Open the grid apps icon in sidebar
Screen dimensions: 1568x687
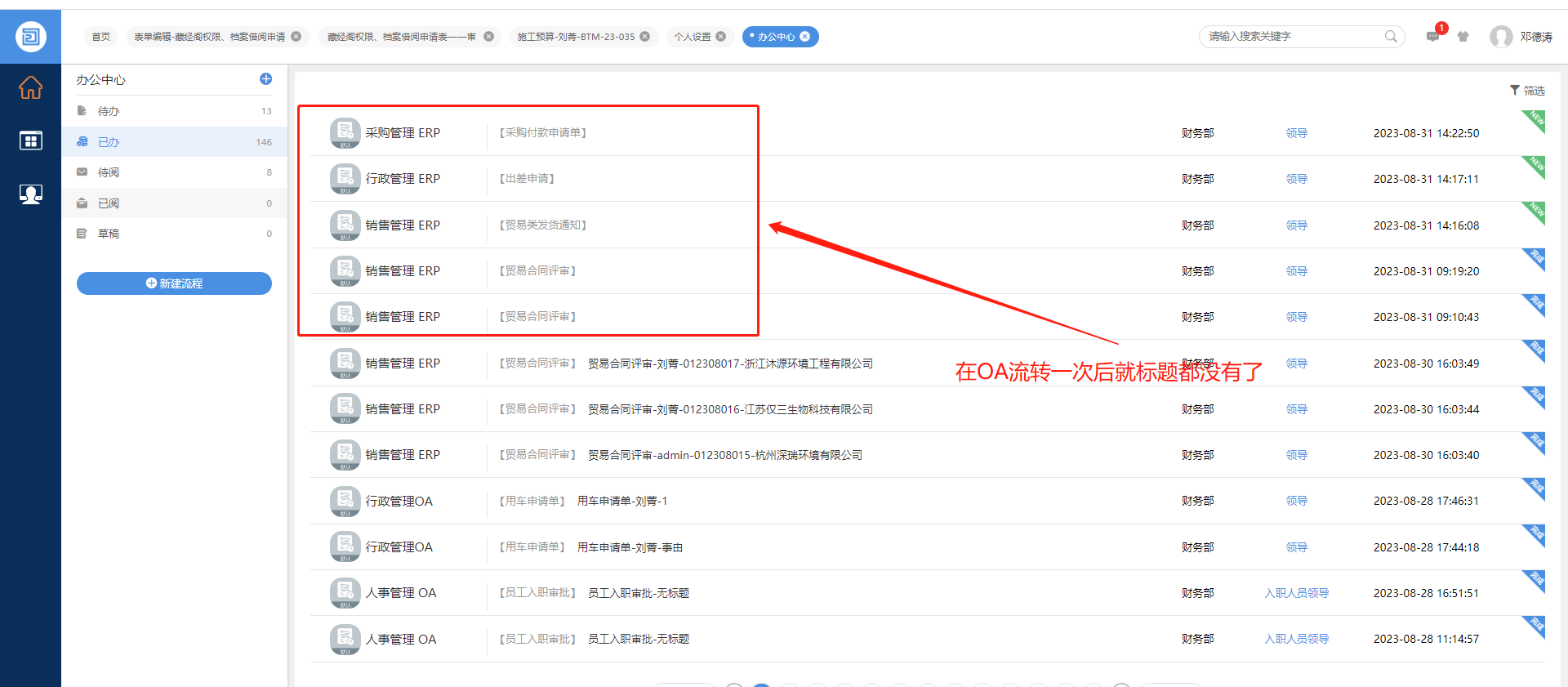(30, 141)
